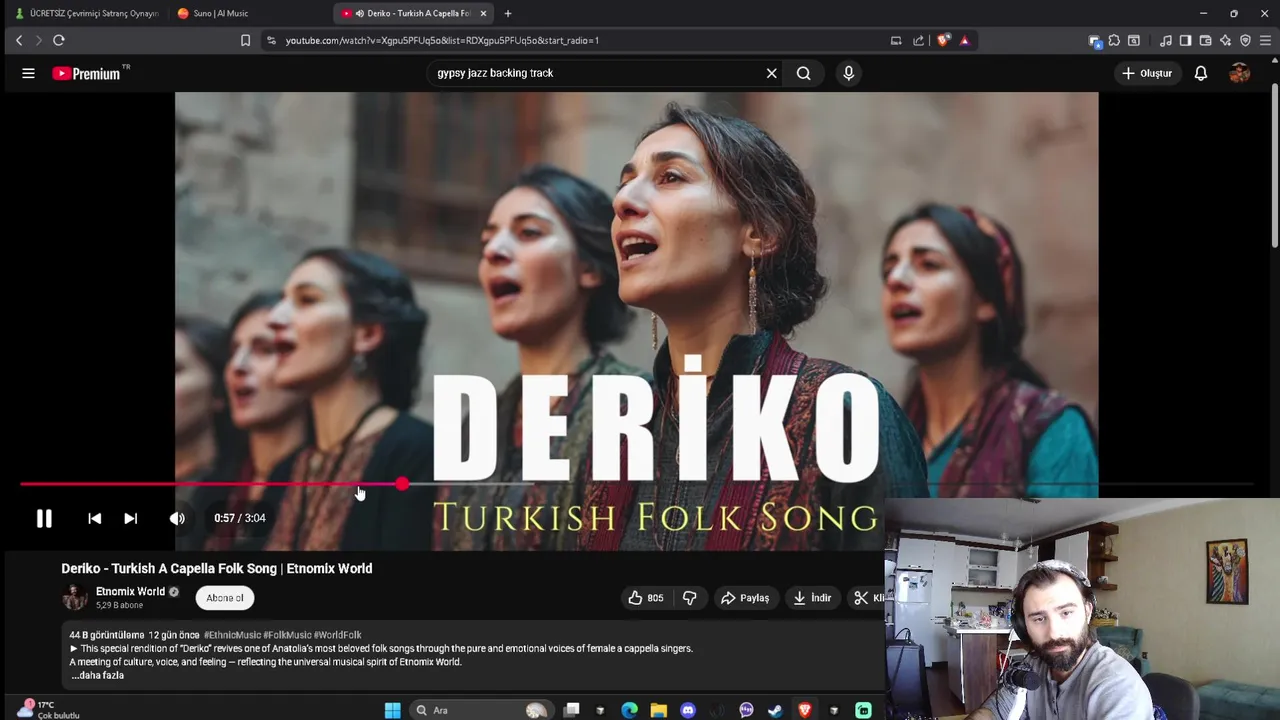Viewport: 1280px width, 720px height.
Task: Switch to the Satranç Oynayın tab
Action: [86, 13]
